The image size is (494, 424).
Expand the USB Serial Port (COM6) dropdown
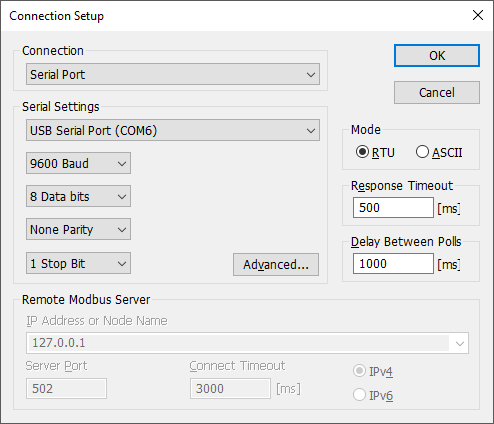173,130
